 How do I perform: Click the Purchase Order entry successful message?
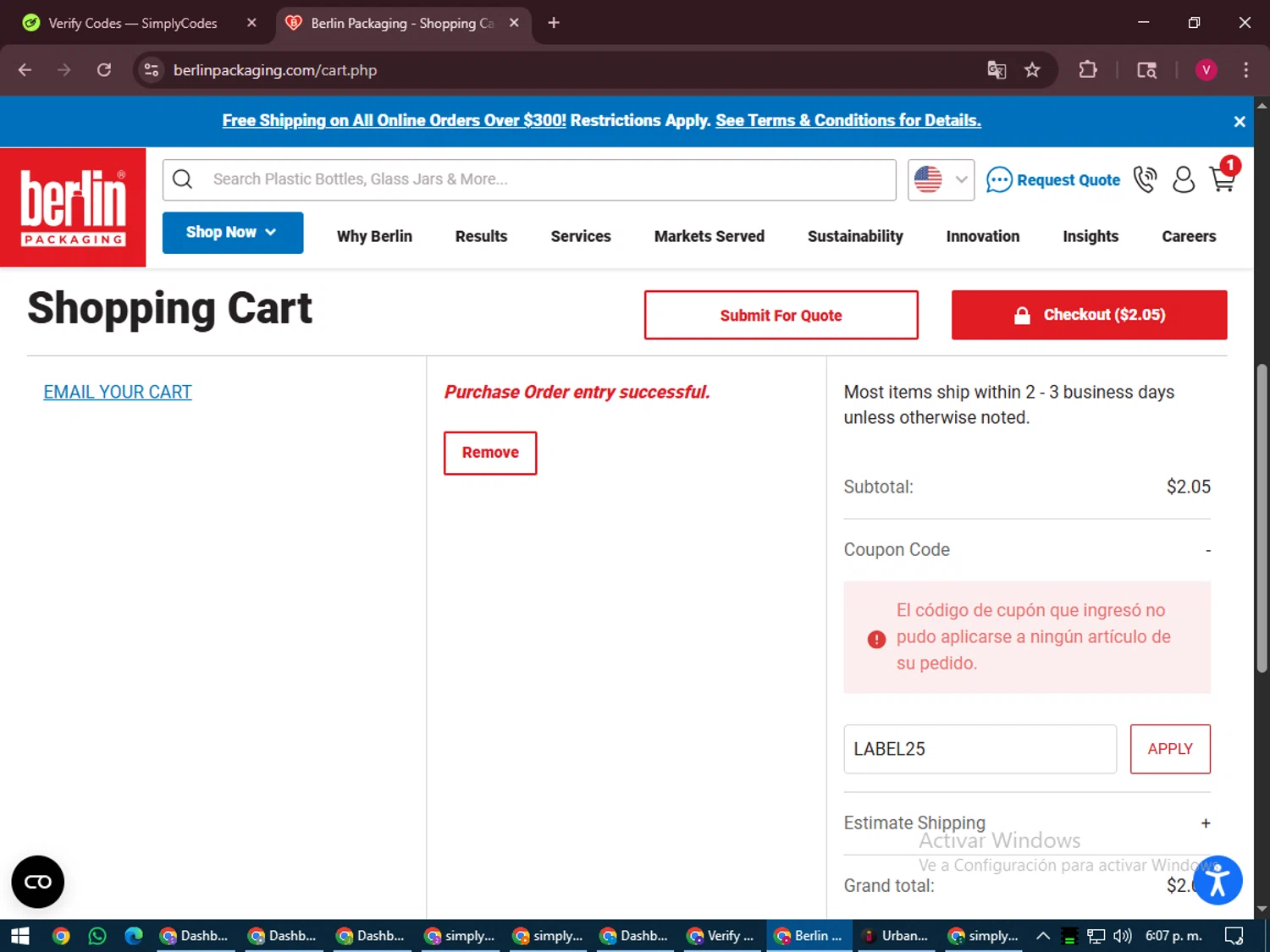pos(577,392)
